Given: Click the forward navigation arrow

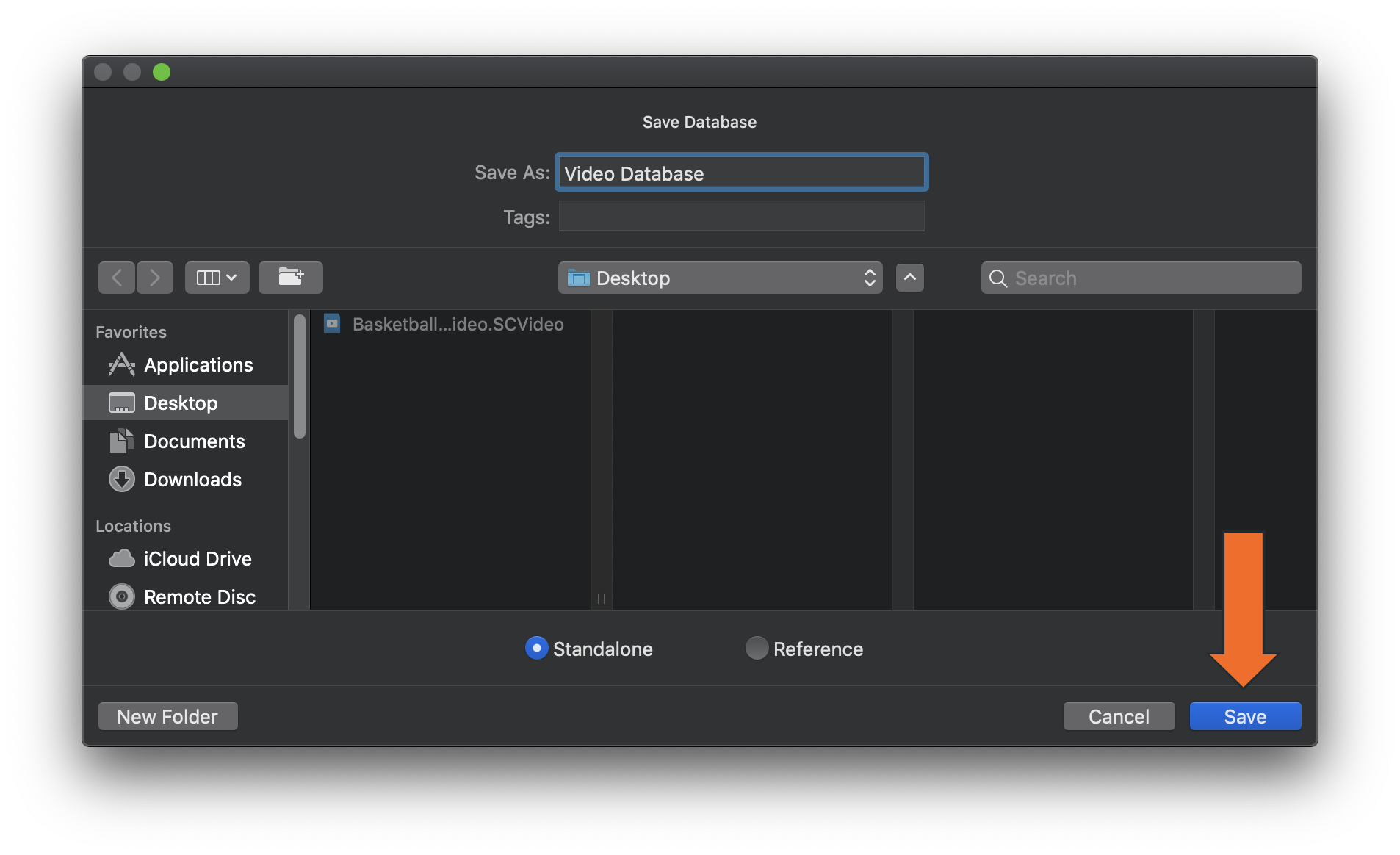Looking at the screenshot, I should pos(155,277).
